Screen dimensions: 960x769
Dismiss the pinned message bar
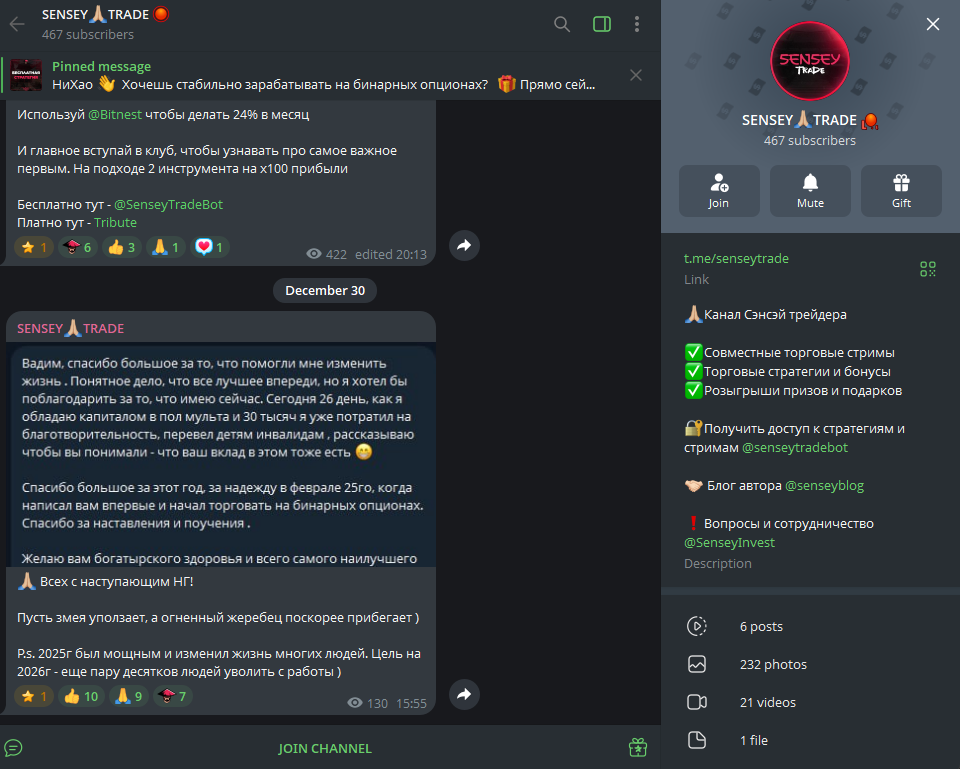[x=636, y=75]
